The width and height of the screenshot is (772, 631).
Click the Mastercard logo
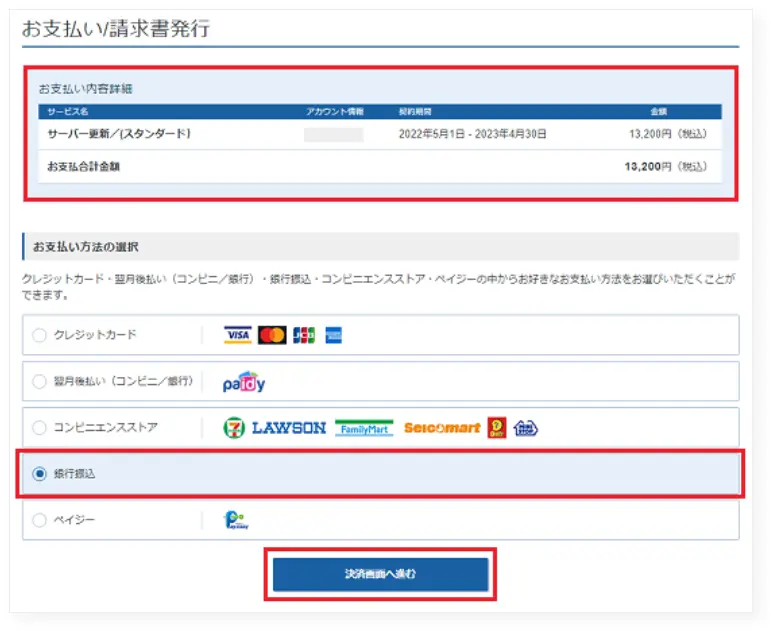click(x=272, y=335)
